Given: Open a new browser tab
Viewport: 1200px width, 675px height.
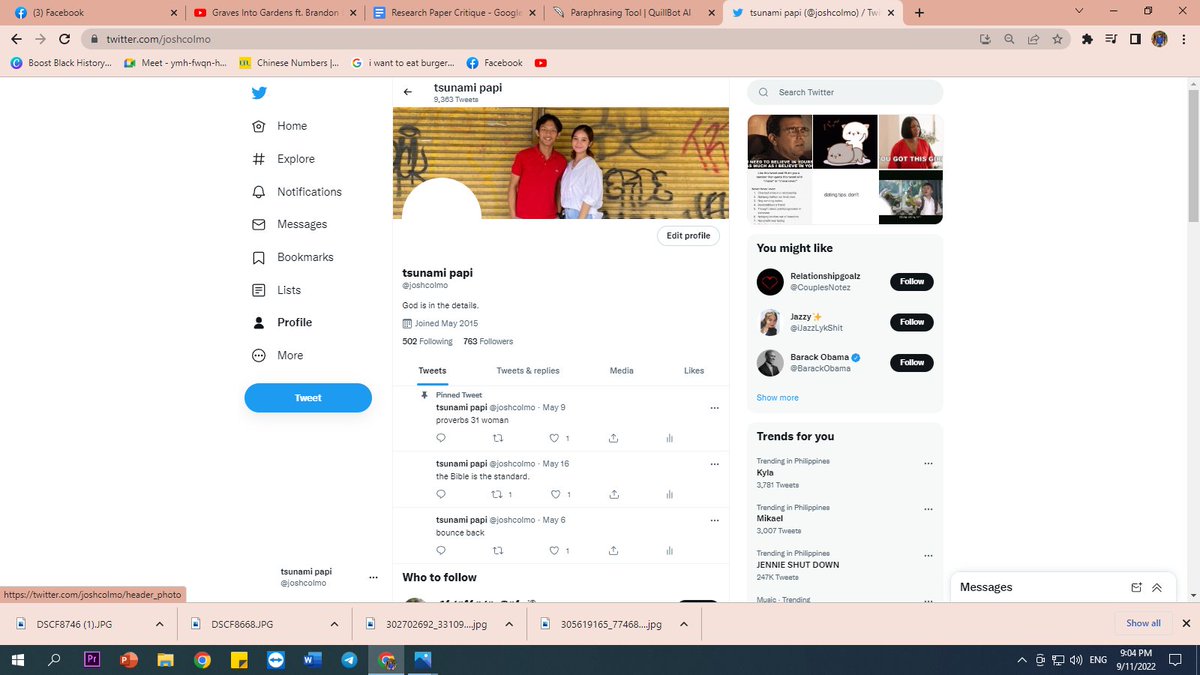Looking at the screenshot, I should tap(919, 13).
